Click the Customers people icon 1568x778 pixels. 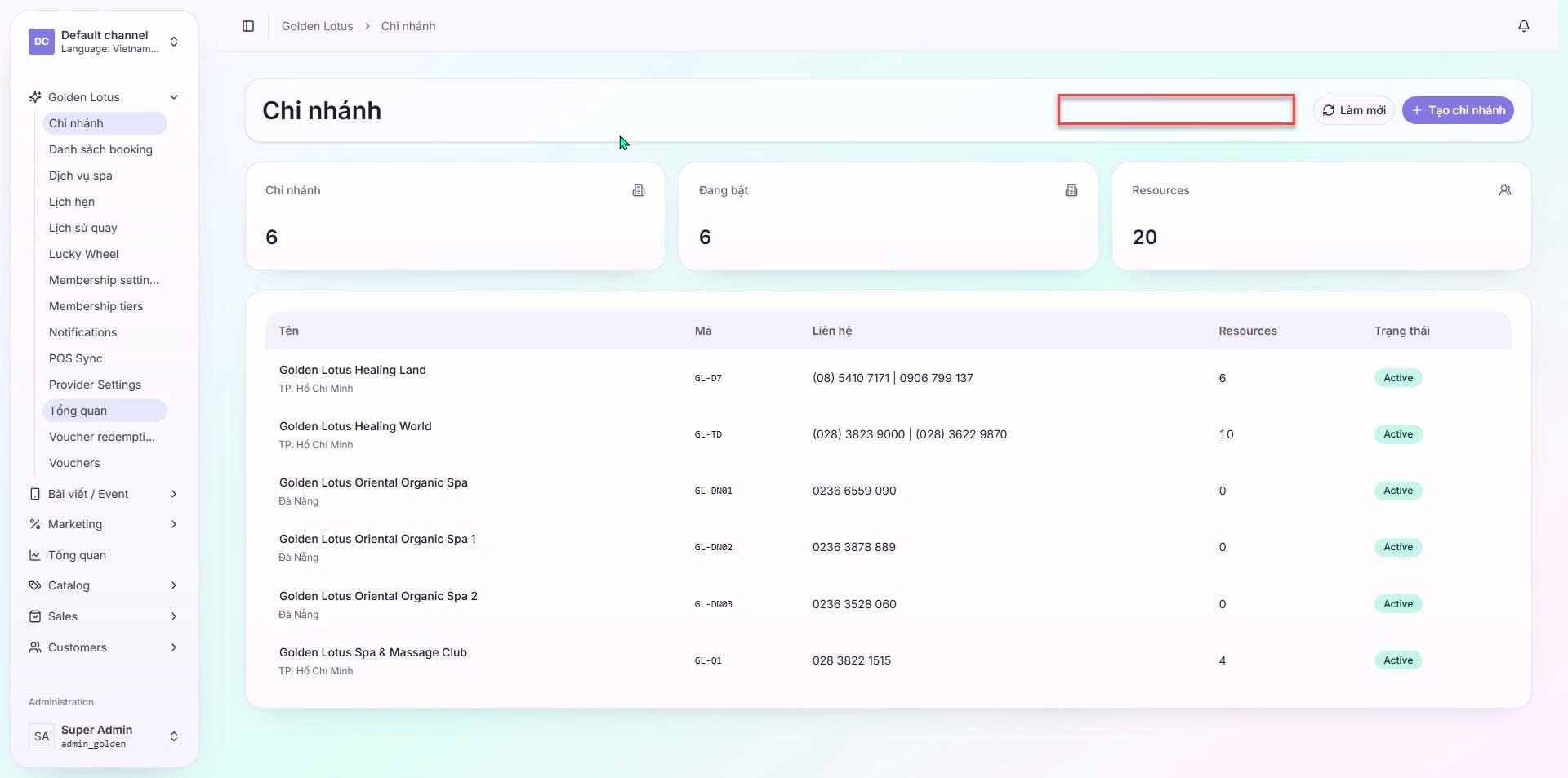coord(35,647)
